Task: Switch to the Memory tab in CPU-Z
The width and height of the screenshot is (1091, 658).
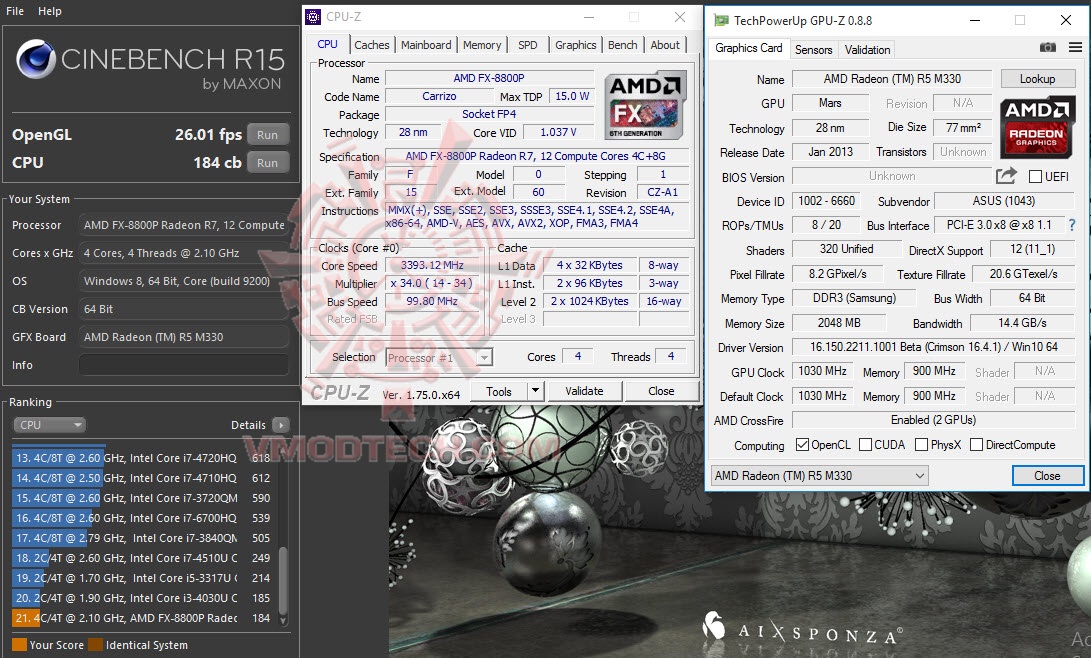Action: [x=481, y=45]
